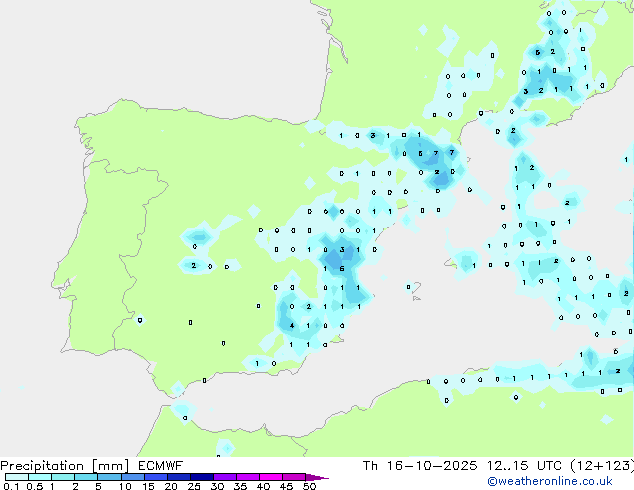Select the dark navy swatch between 25 and 30
The height and width of the screenshot is (490, 634).
[x=202, y=477]
